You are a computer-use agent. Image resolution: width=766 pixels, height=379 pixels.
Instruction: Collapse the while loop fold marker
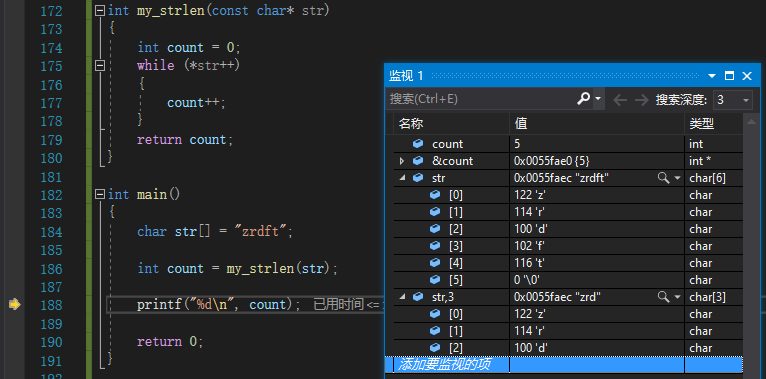coord(100,65)
